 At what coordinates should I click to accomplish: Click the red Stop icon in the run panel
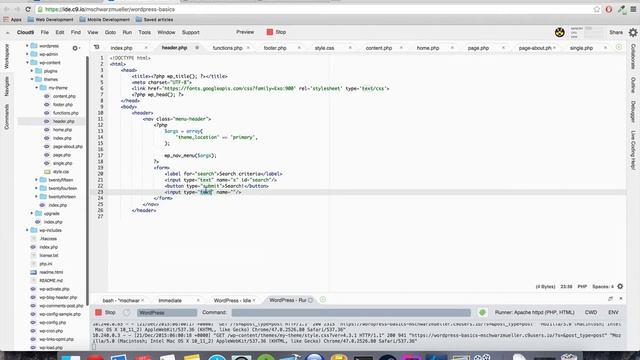coord(98,312)
